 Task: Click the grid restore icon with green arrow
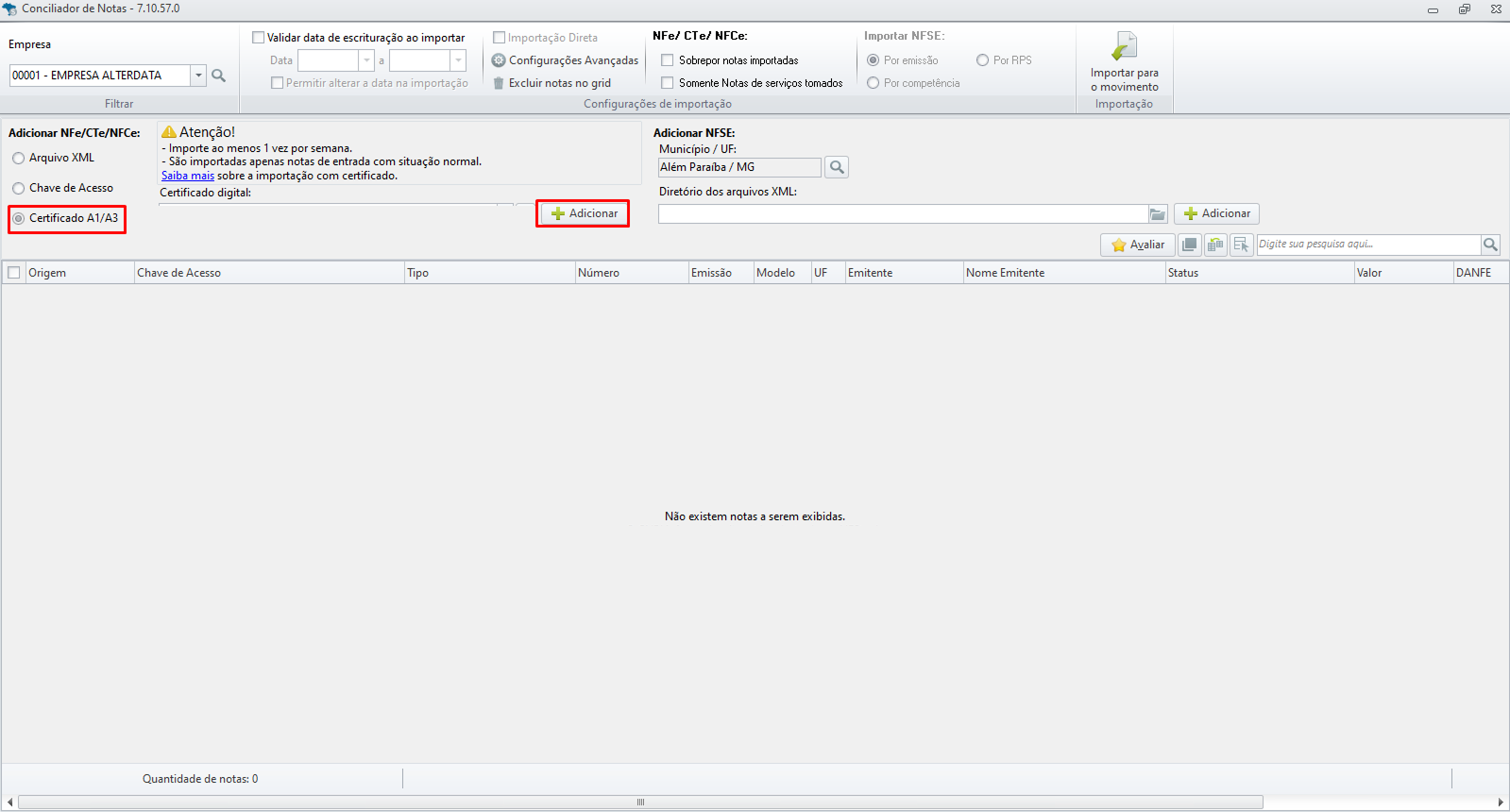tap(1215, 245)
